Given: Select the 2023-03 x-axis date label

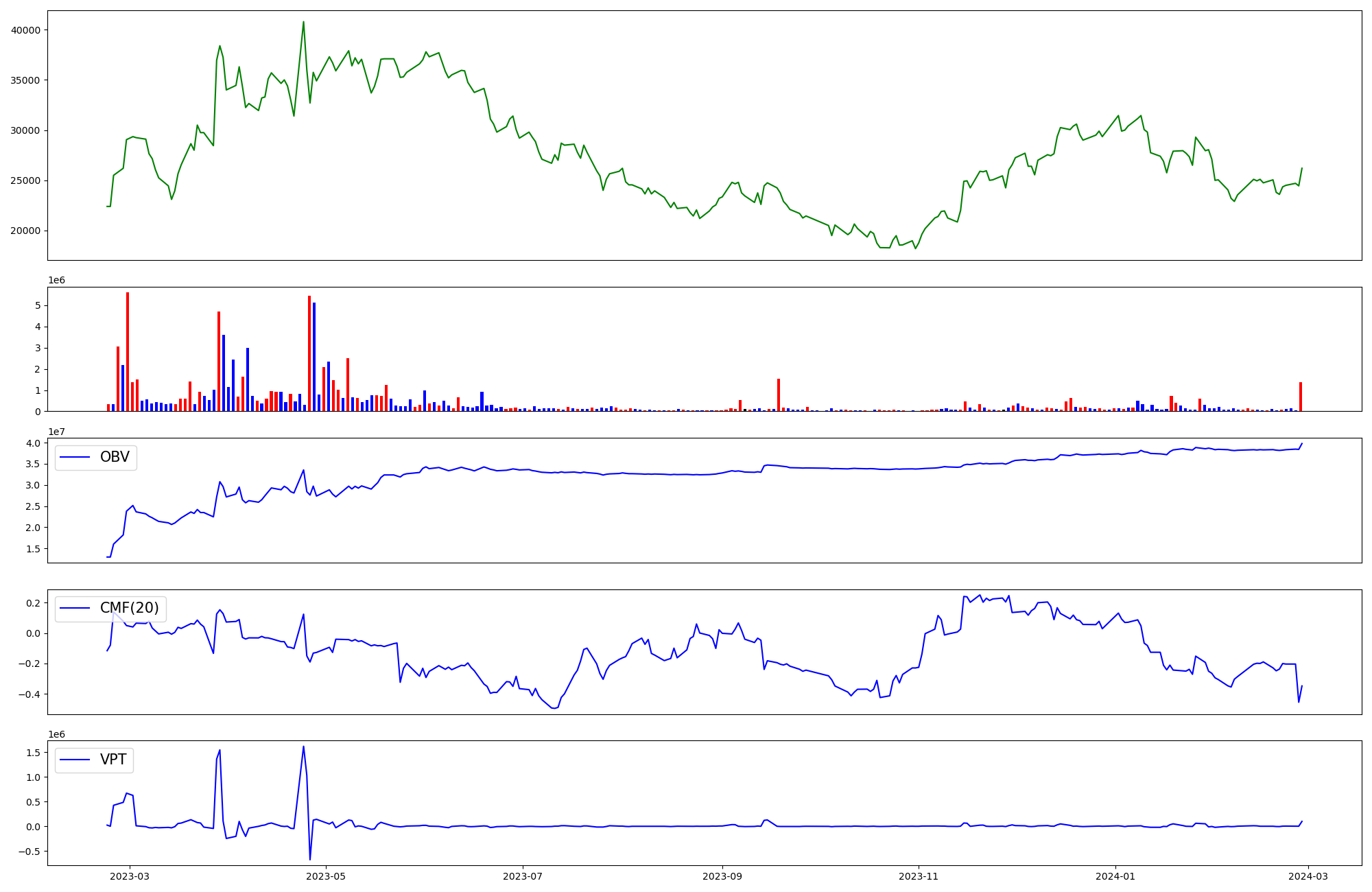Looking at the screenshot, I should click(x=130, y=876).
